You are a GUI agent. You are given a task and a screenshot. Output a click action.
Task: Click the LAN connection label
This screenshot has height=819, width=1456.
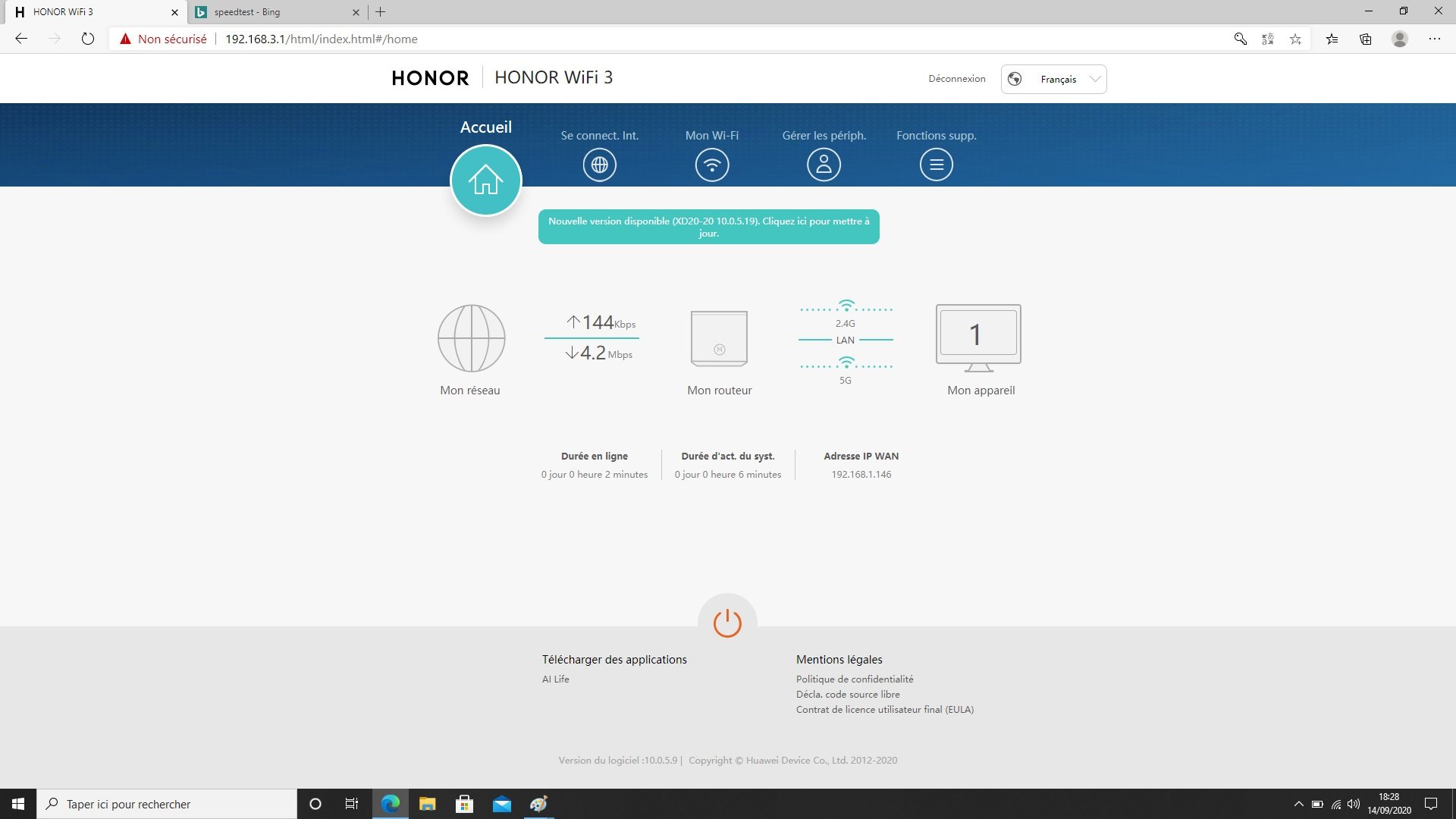pos(846,340)
